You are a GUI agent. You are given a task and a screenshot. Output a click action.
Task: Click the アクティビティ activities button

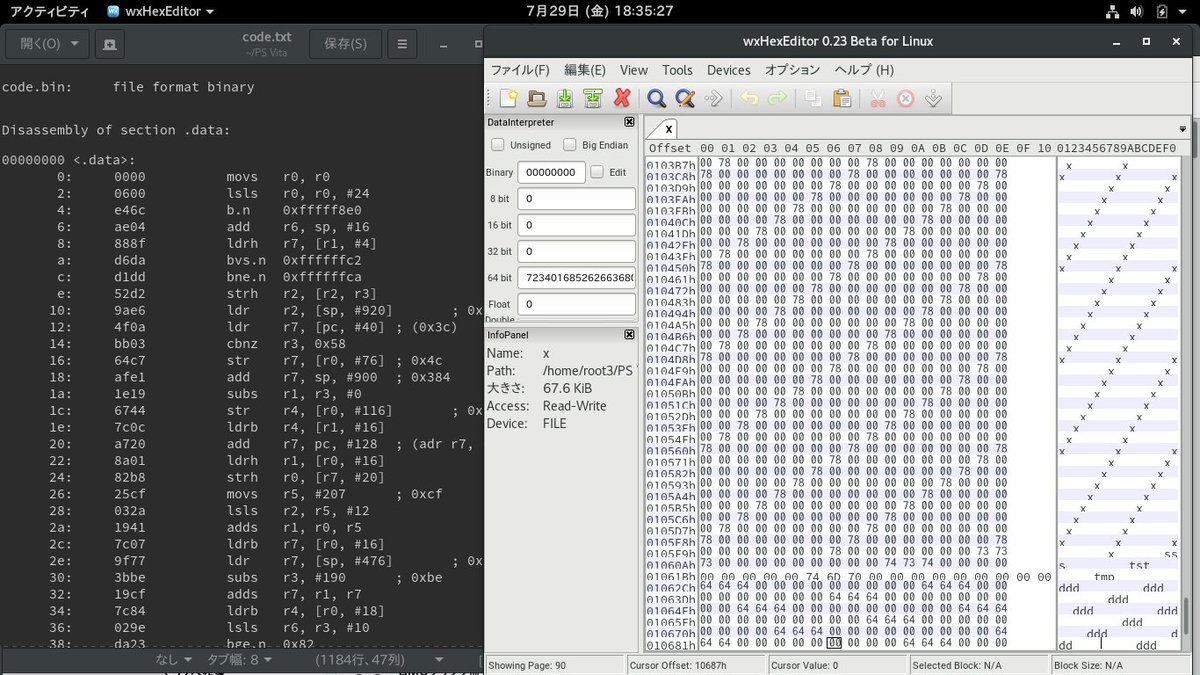pyautogui.click(x=49, y=12)
